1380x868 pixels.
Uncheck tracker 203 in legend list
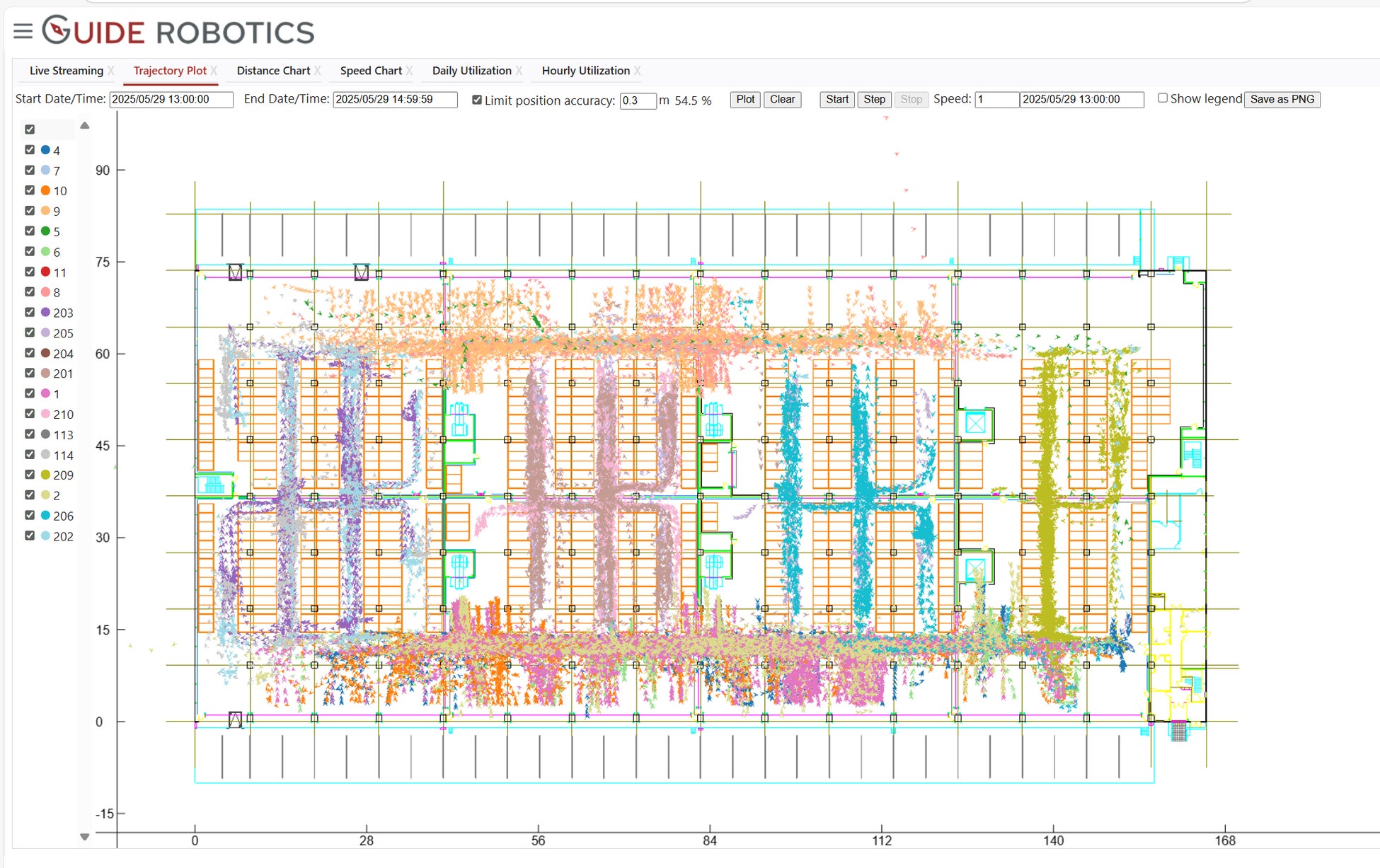click(30, 312)
